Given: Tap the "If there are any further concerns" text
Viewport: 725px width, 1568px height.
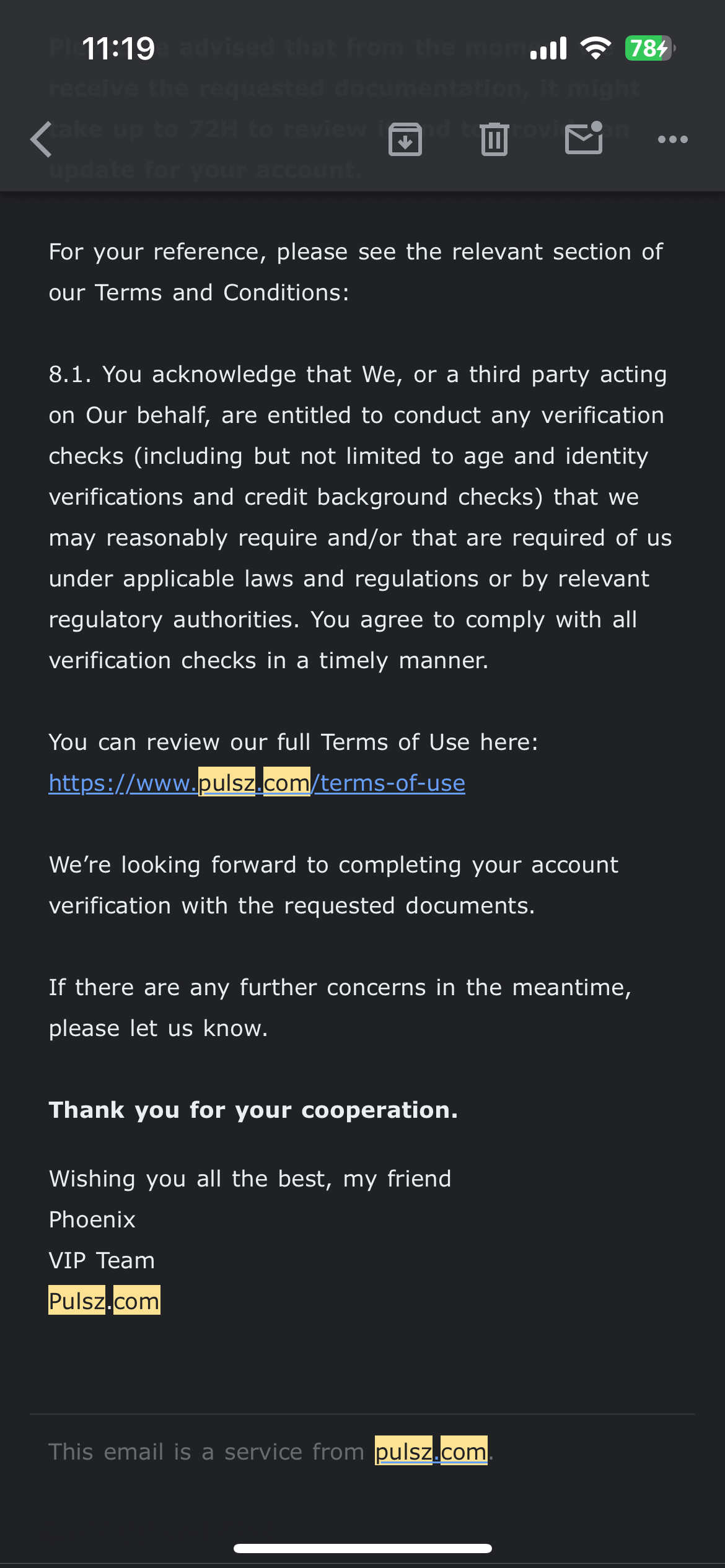Looking at the screenshot, I should [340, 1008].
